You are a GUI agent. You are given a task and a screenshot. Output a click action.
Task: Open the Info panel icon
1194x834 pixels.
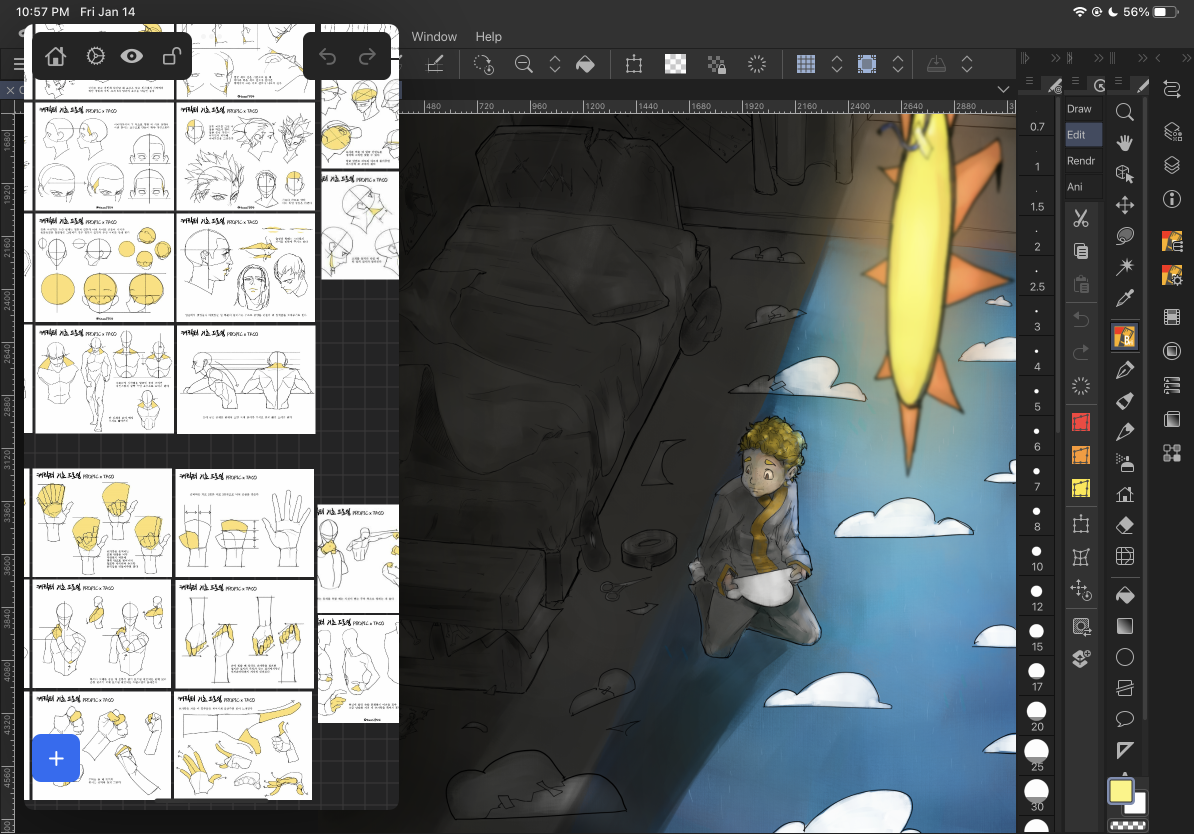click(1172, 200)
